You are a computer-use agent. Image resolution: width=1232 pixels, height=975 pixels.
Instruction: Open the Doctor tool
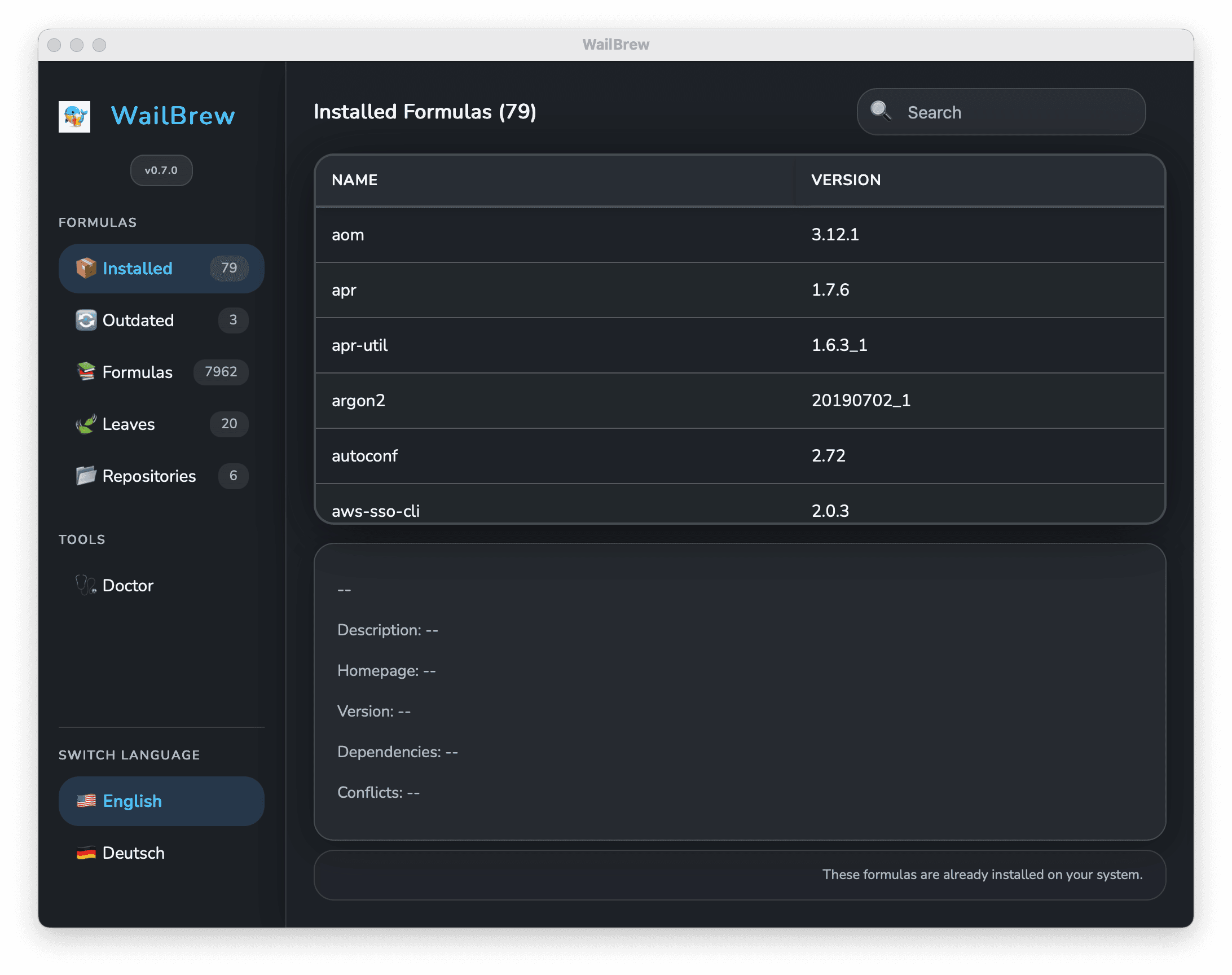tap(161, 586)
